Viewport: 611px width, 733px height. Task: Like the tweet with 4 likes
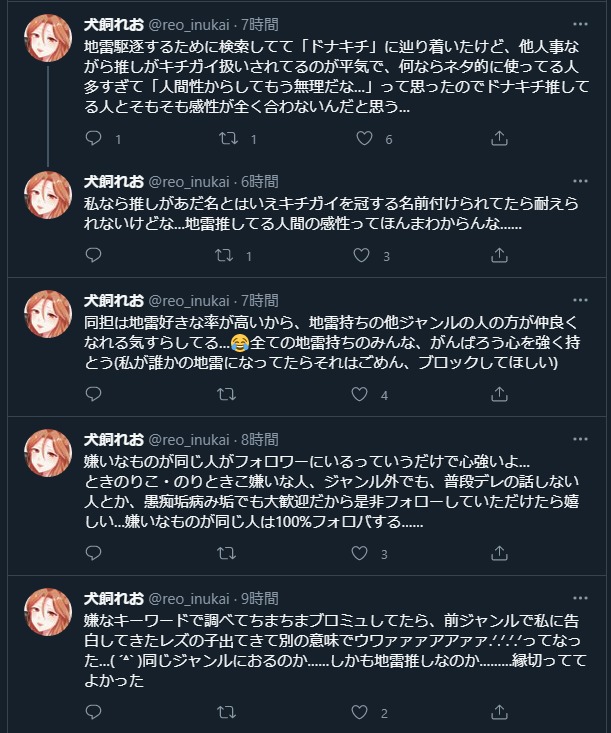(364, 395)
